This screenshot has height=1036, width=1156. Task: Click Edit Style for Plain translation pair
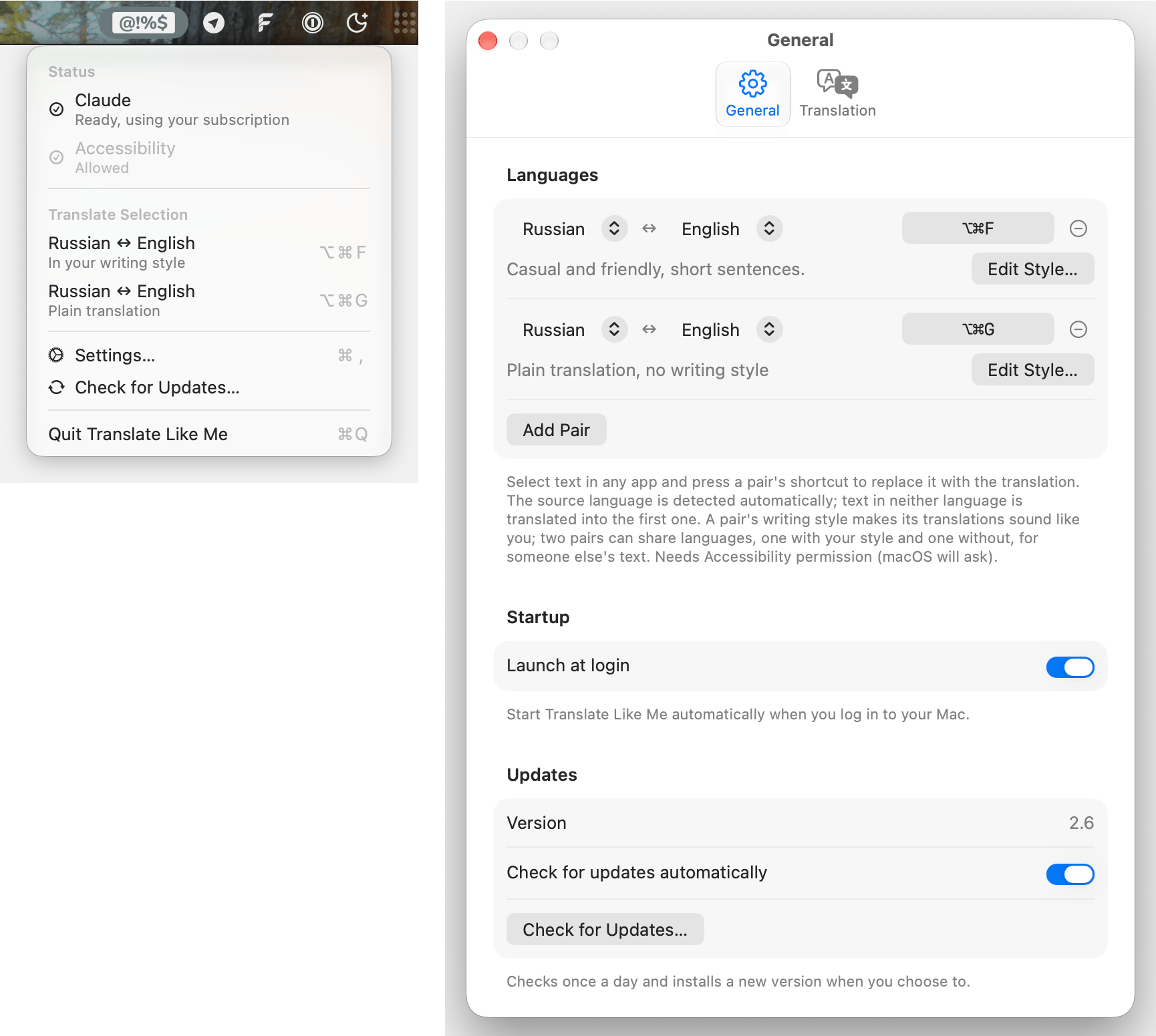[1032, 369]
